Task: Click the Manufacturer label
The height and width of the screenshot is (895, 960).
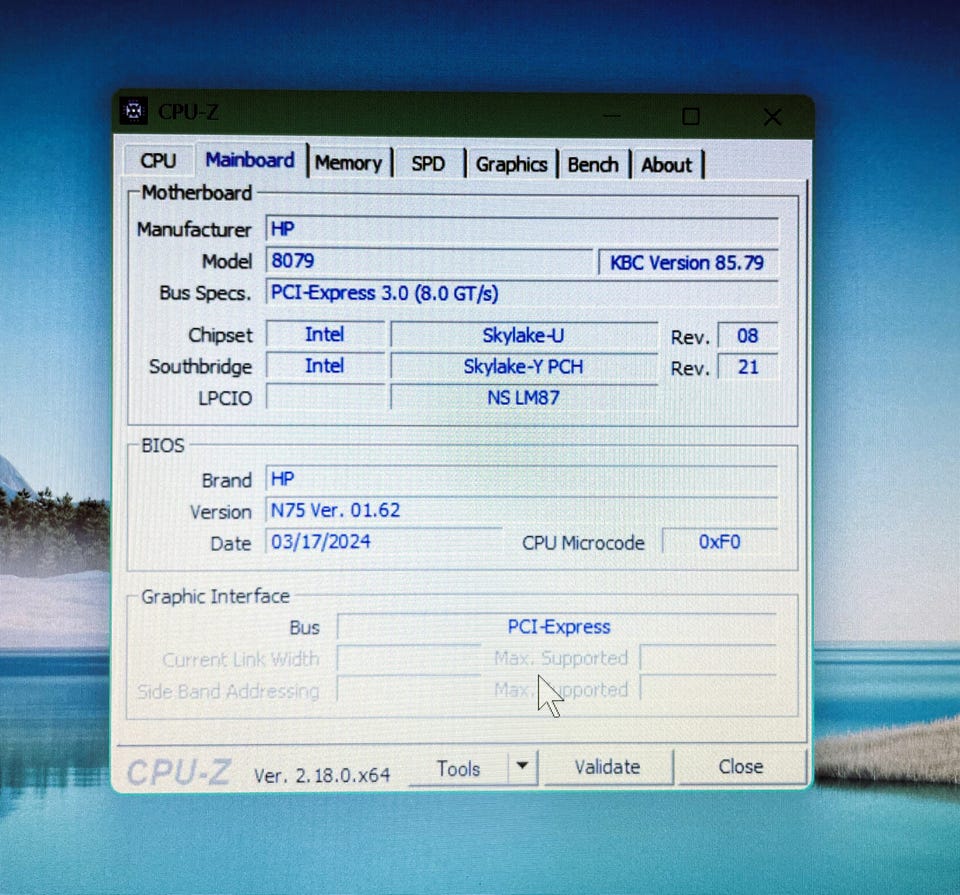Action: 194,230
